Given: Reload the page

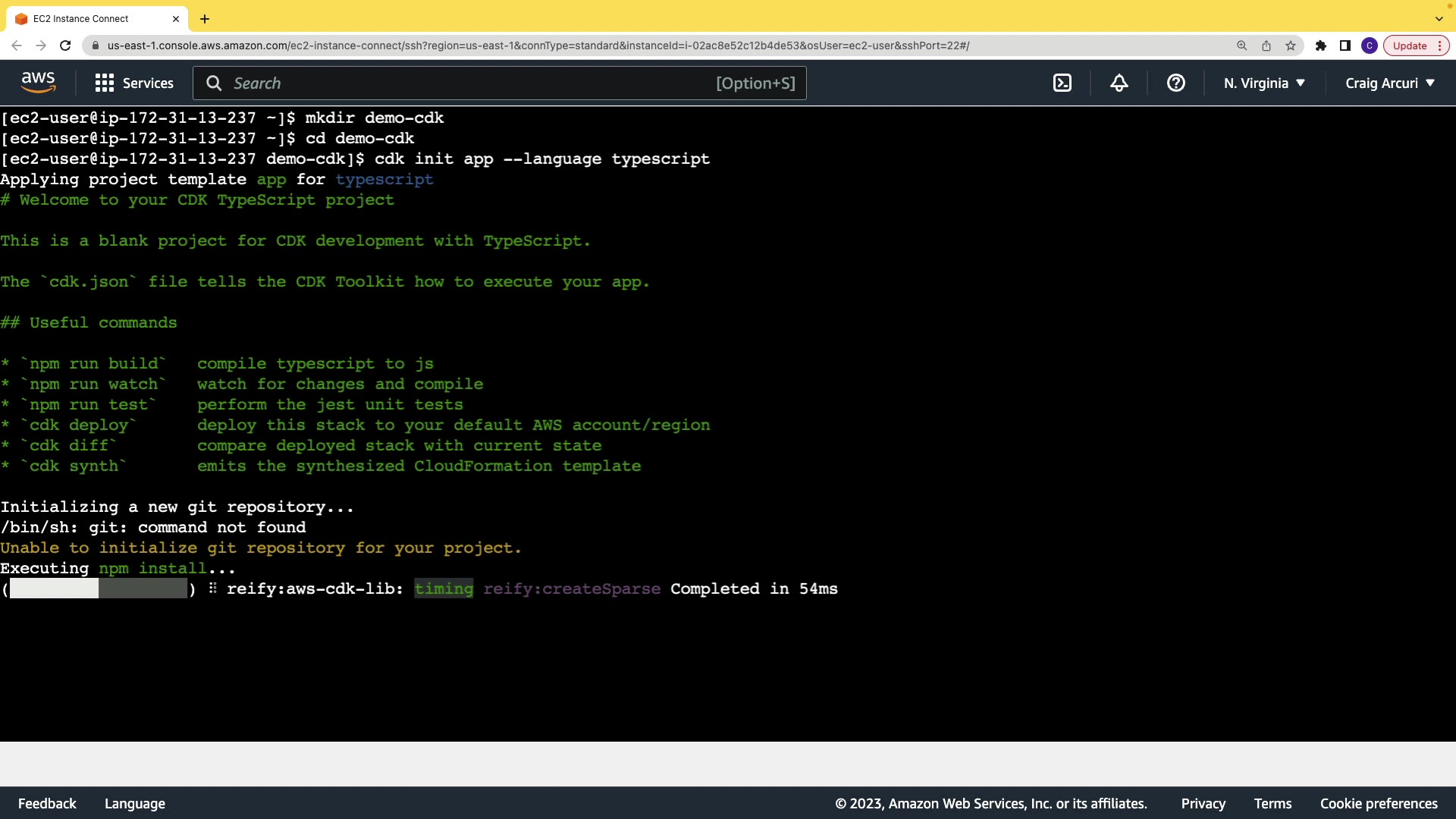Looking at the screenshot, I should 65,46.
